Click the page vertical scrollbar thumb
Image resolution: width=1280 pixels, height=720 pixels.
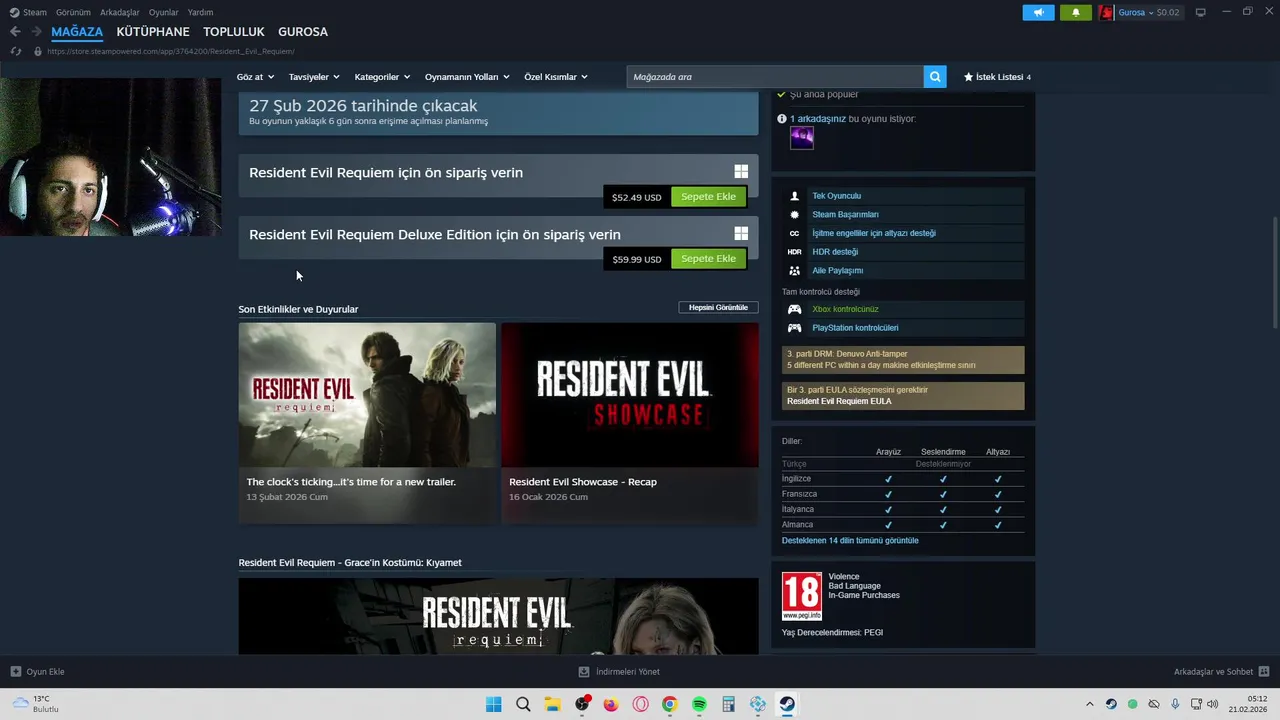tap(1274, 272)
